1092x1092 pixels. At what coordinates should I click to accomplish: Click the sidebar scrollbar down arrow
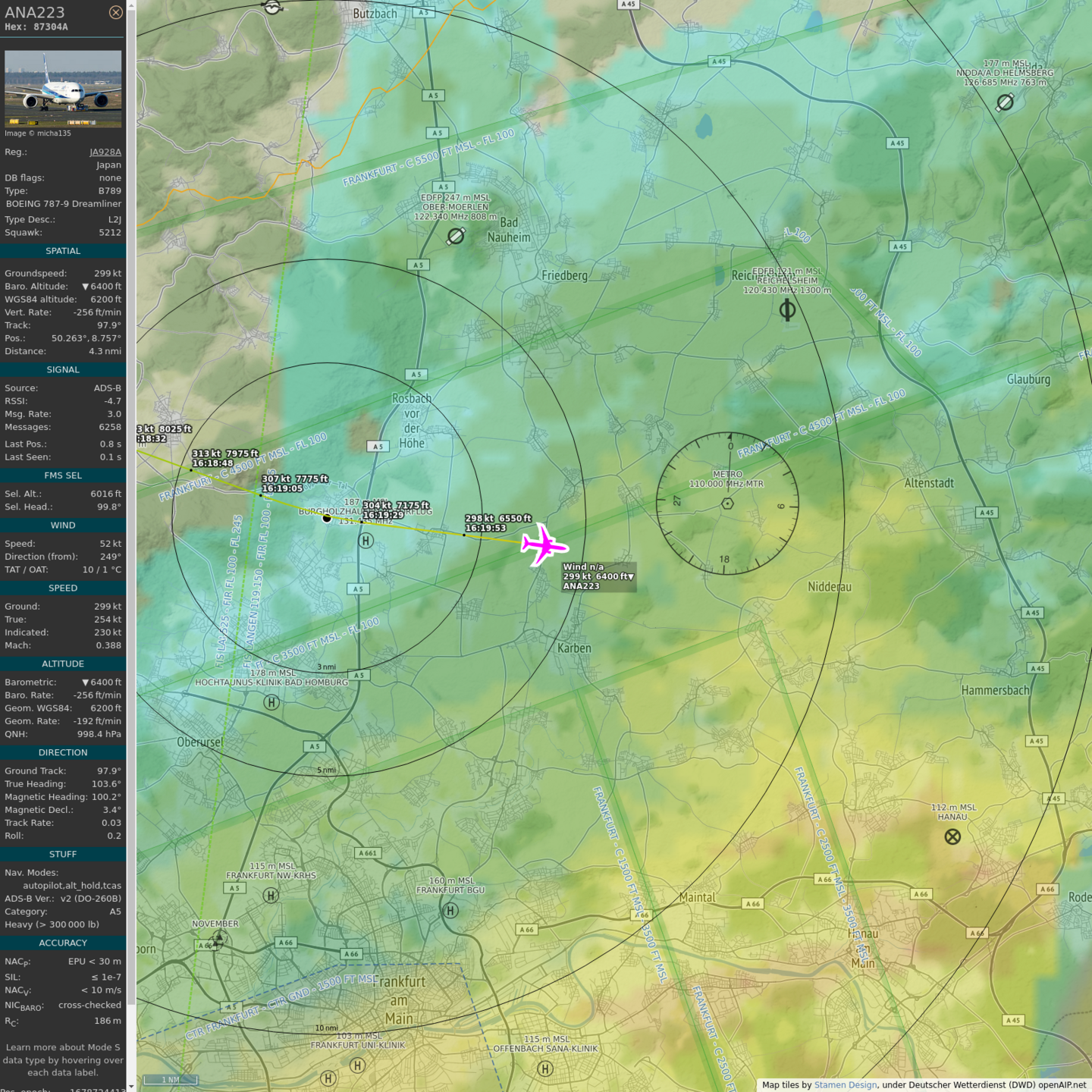[131, 1087]
